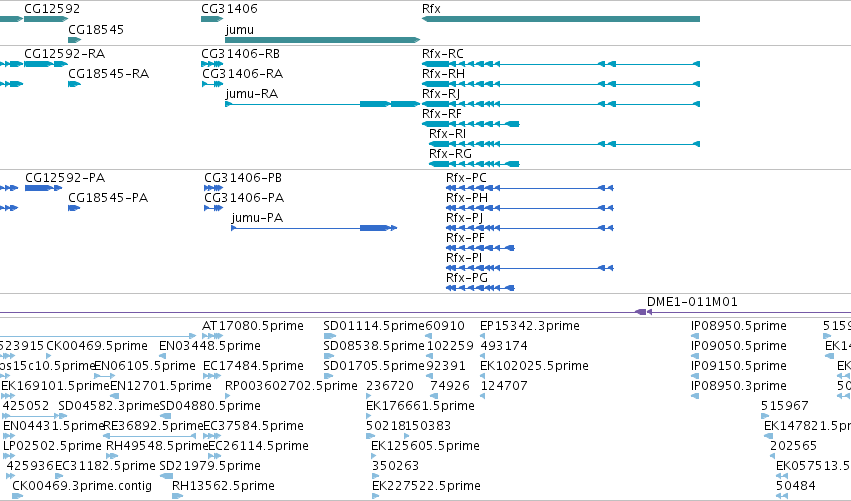Open the SD21979.5prime EST label
This screenshot has width=851, height=501.
tap(210, 467)
